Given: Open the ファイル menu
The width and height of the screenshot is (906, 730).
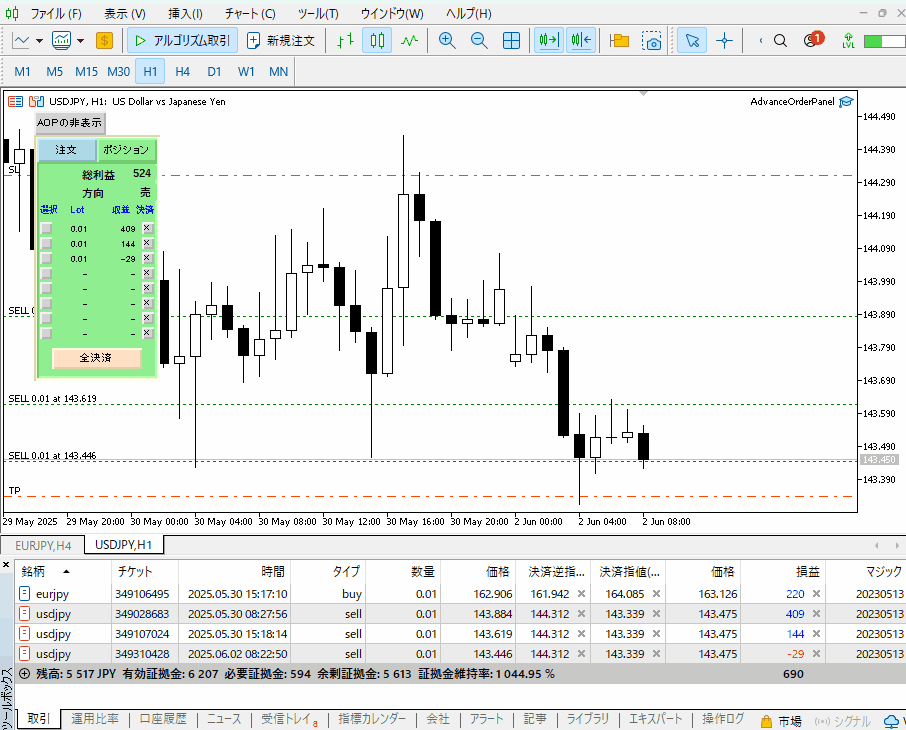Looking at the screenshot, I should tap(56, 13).
